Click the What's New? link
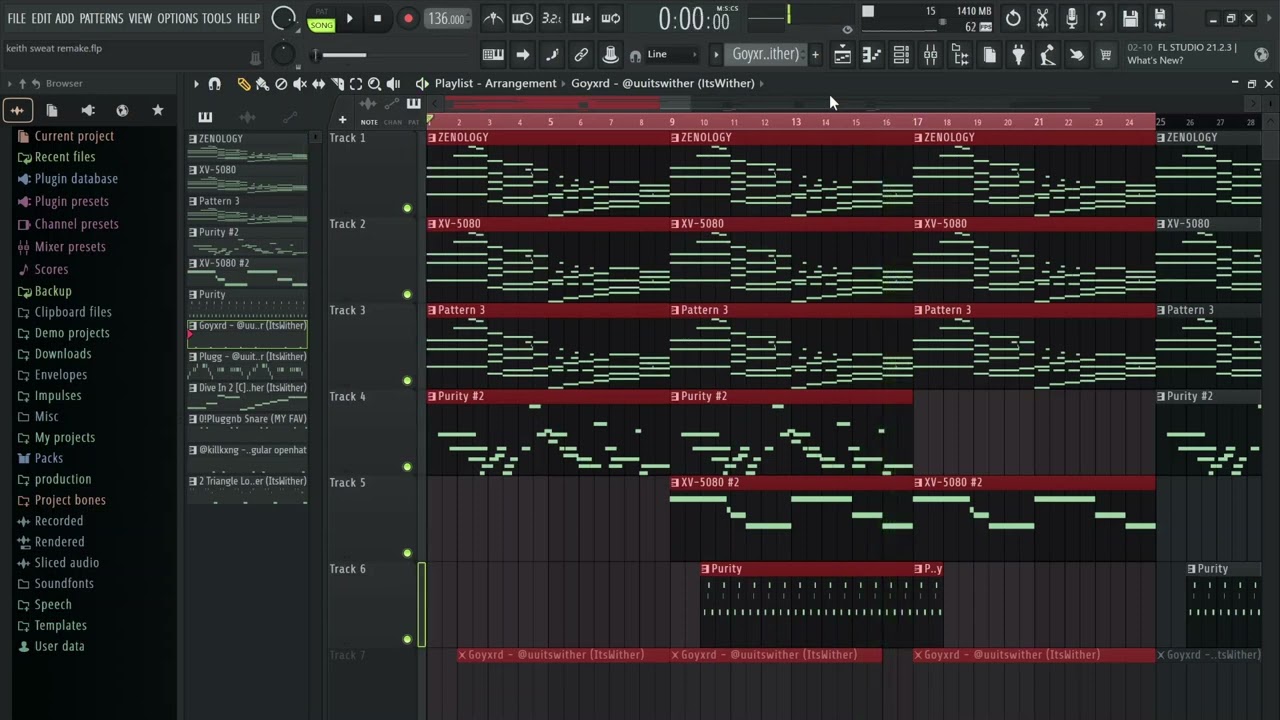The width and height of the screenshot is (1280, 720). tap(1155, 61)
